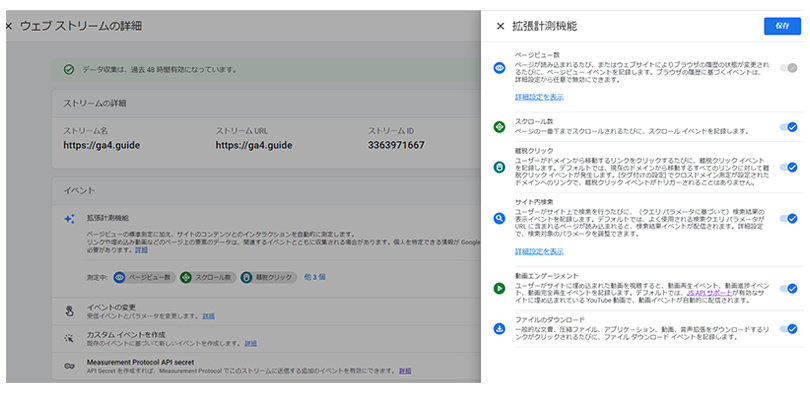Screen dimensions: 810x393
Task: Click the ストリームの詳細 section header
Action: pyautogui.click(x=95, y=103)
